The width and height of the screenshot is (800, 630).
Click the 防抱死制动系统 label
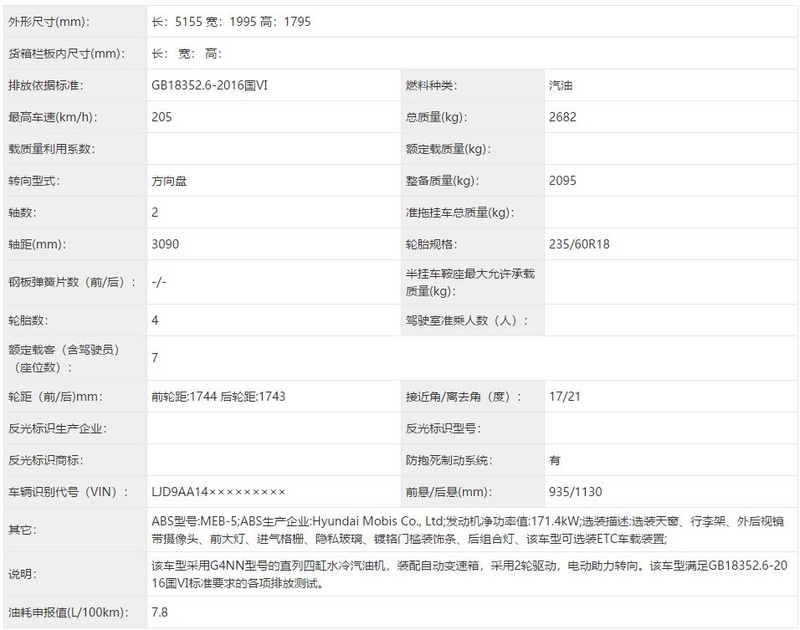tap(449, 460)
